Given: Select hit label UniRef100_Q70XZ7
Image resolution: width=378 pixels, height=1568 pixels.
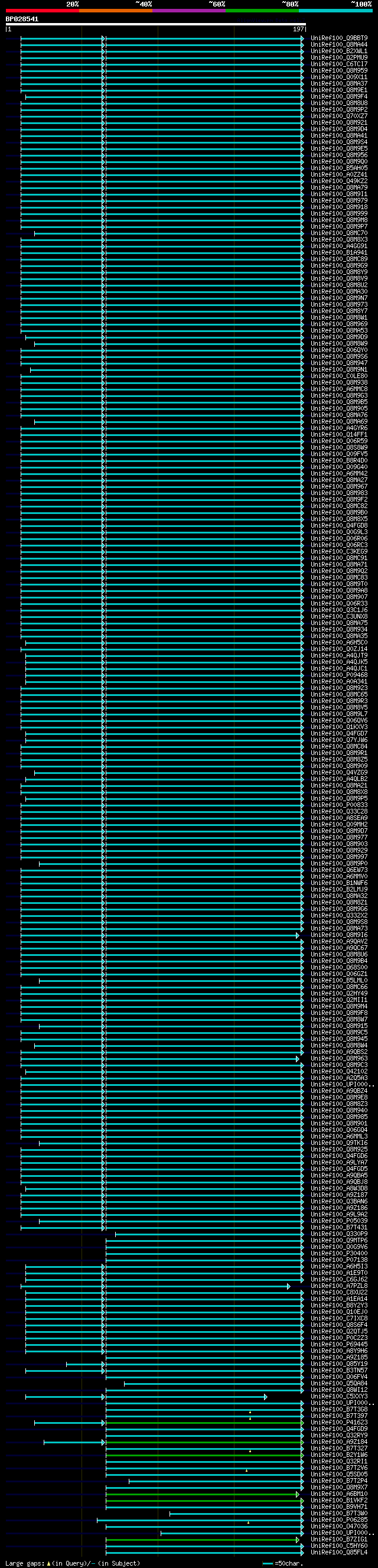Looking at the screenshot, I should coord(339,116).
